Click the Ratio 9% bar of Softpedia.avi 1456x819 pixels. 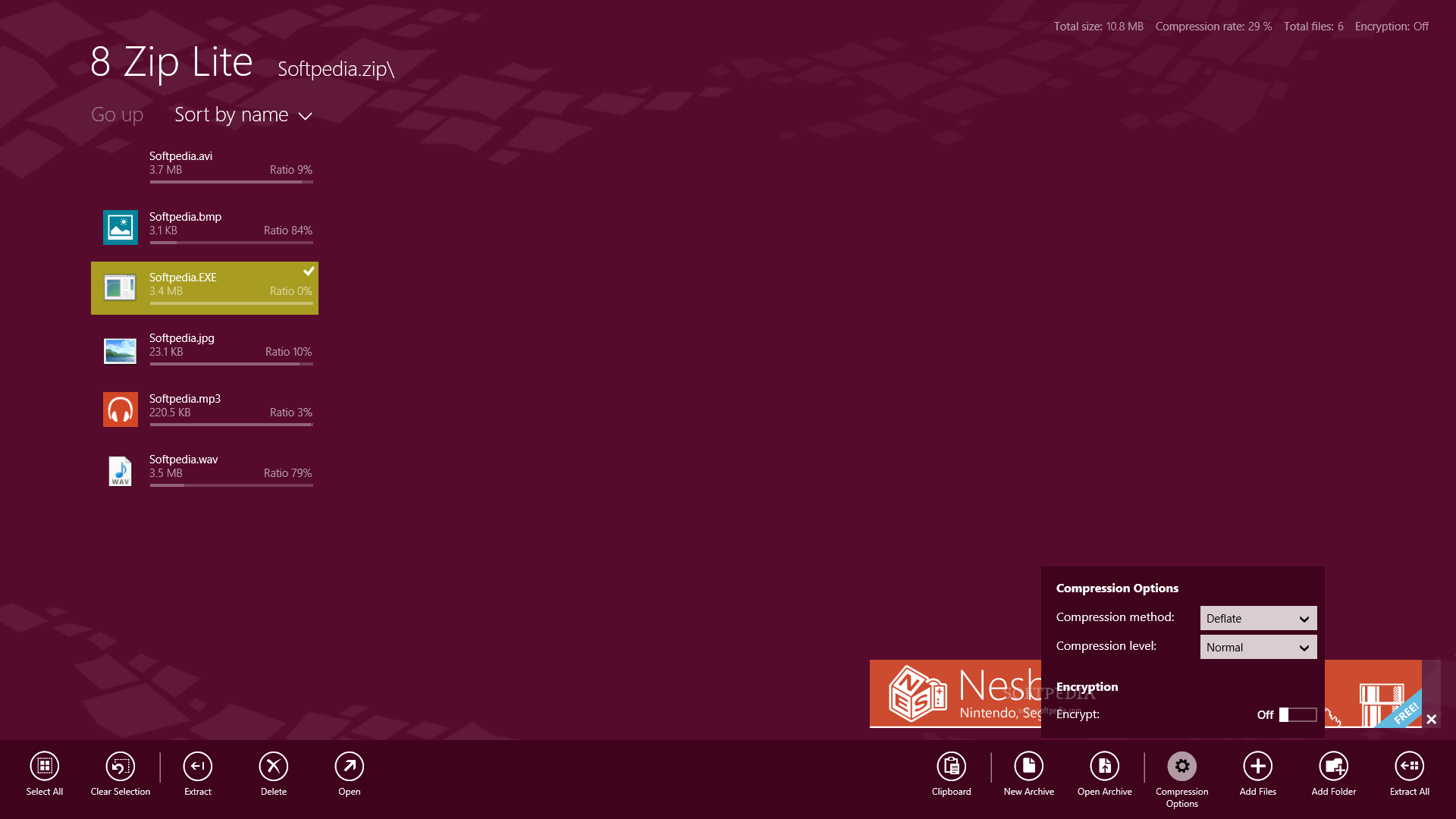pos(231,182)
